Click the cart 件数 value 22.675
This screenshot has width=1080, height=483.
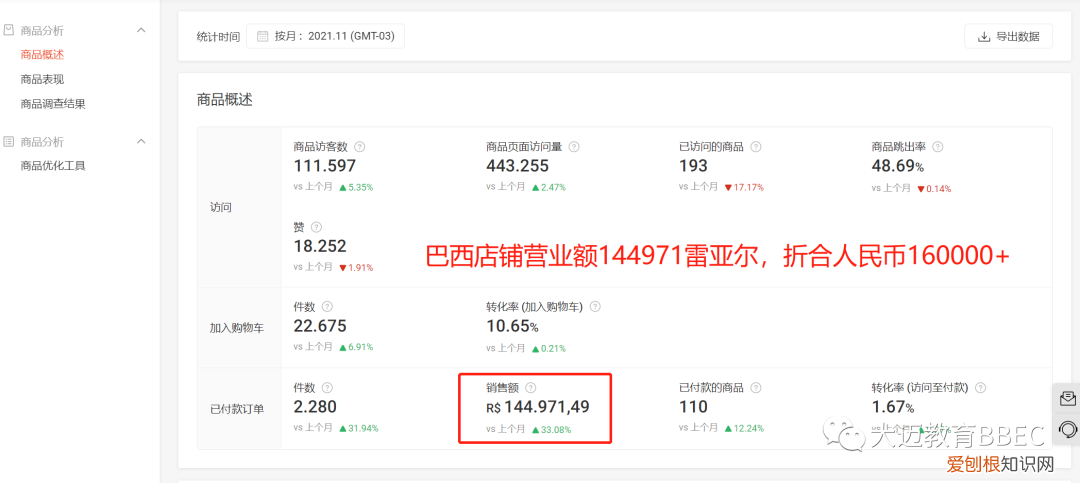320,326
